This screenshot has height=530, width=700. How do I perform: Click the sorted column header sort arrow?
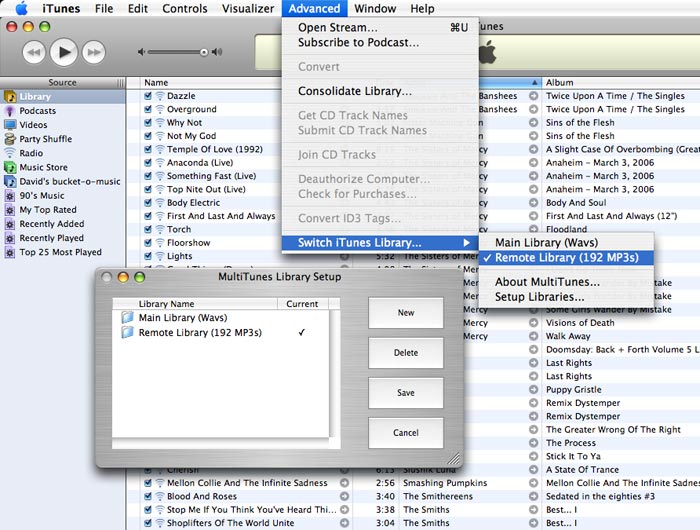(534, 82)
